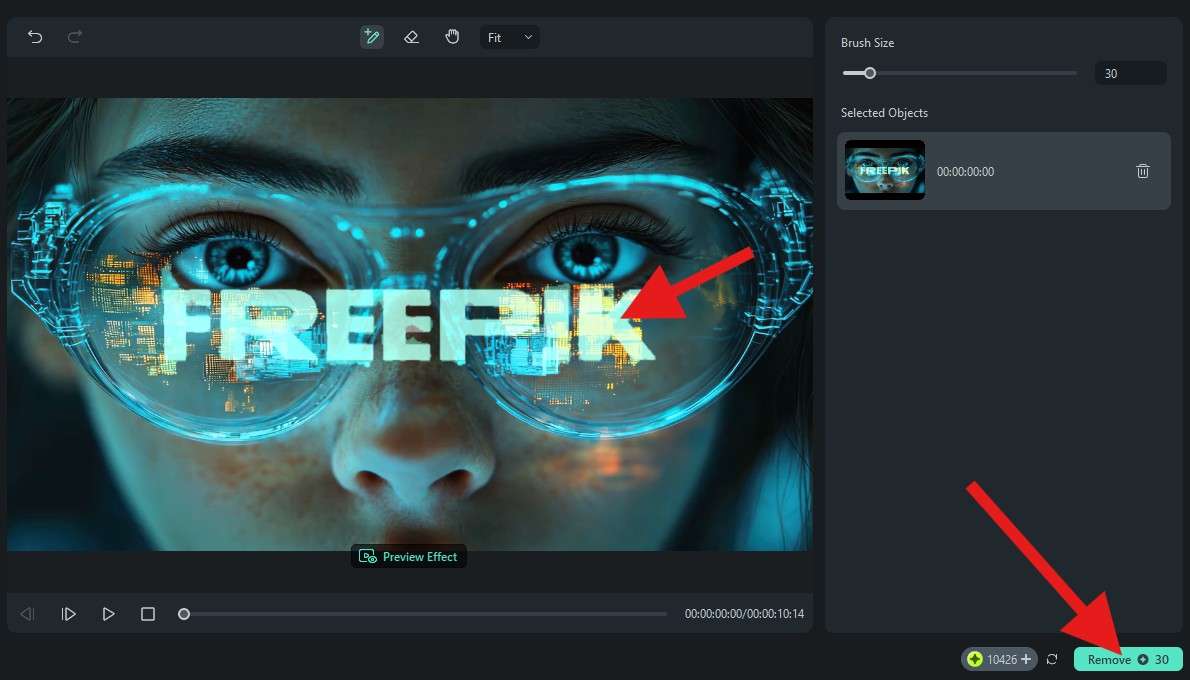
Task: Click the Selected Objects heading
Action: [884, 112]
